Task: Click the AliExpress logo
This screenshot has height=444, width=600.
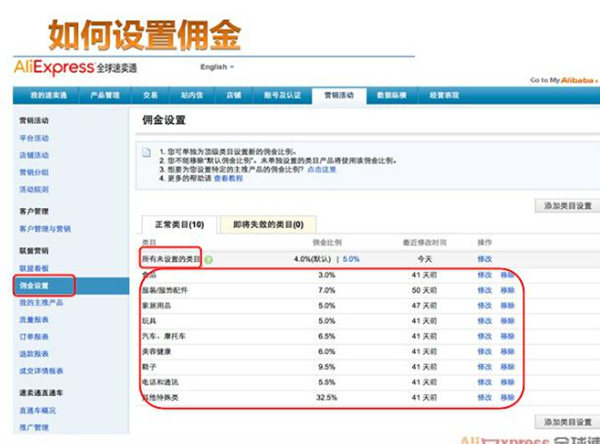Action: coord(75,67)
